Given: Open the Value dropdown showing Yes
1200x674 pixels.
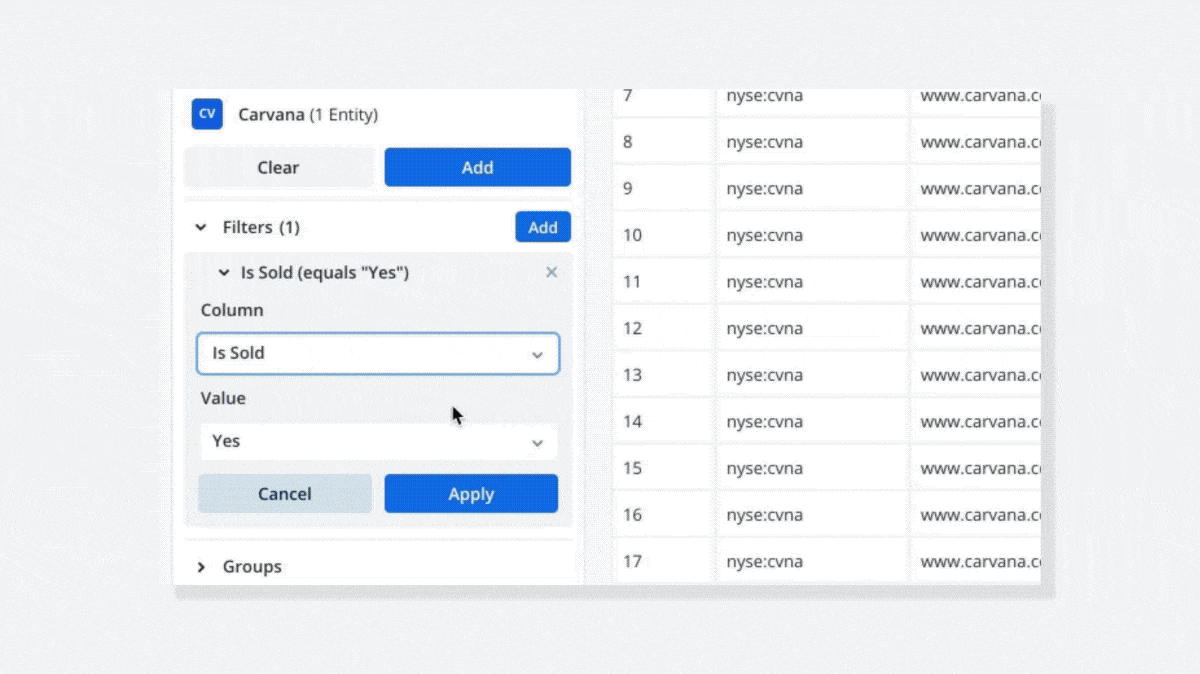Looking at the screenshot, I should coord(378,441).
